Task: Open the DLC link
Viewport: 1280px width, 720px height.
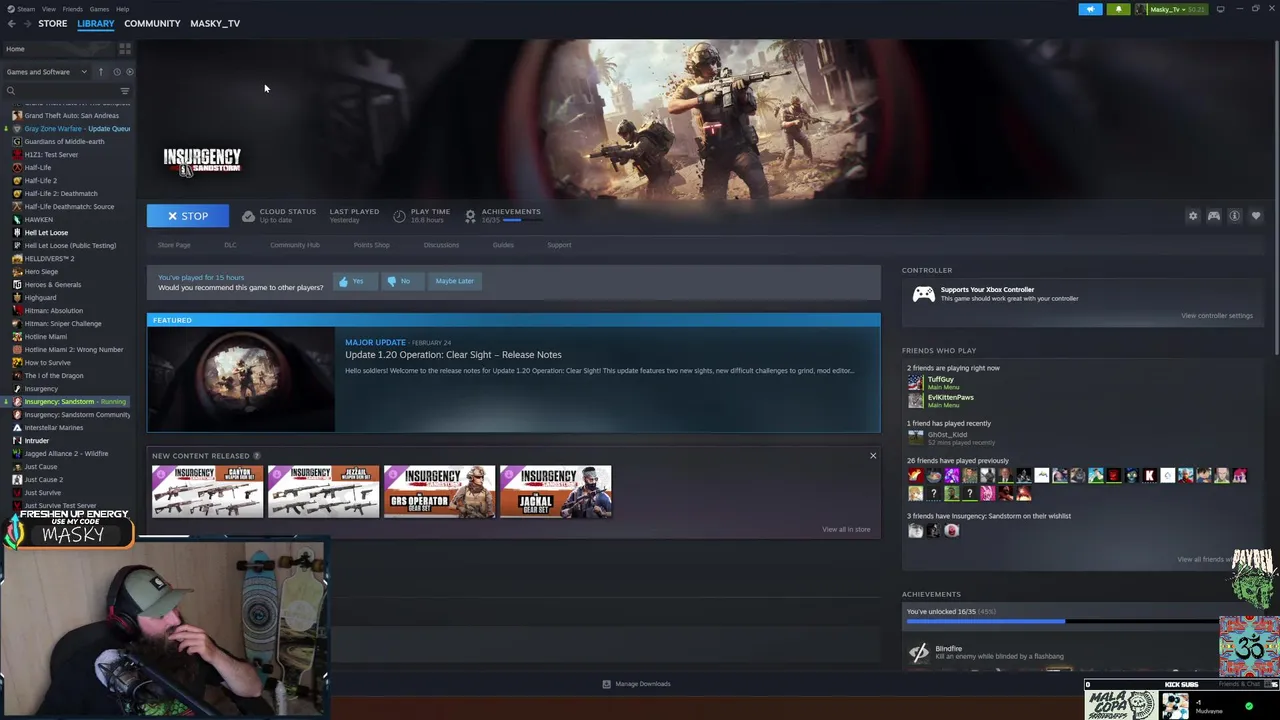Action: pyautogui.click(x=230, y=245)
